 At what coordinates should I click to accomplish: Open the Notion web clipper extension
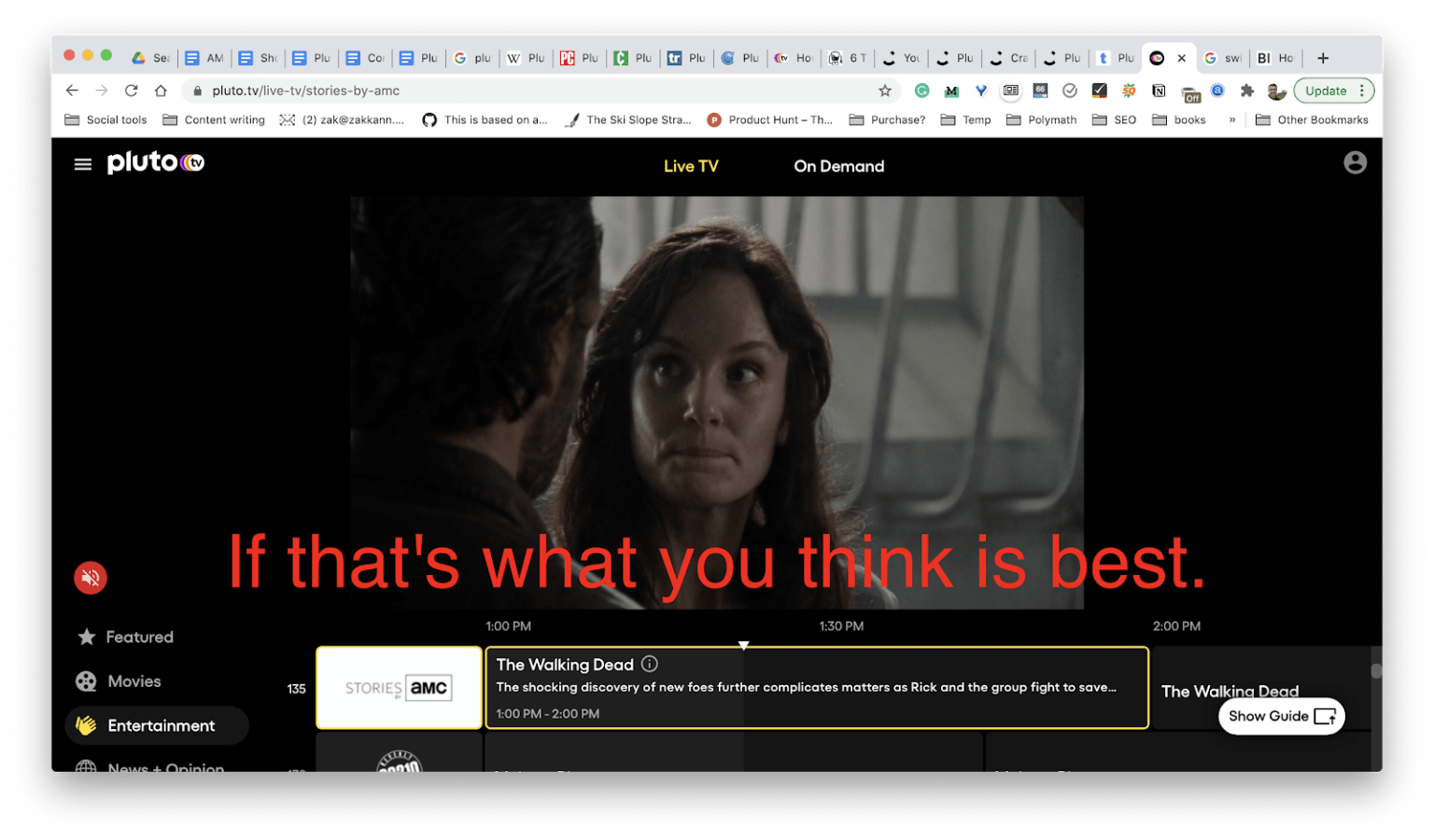point(1159,91)
